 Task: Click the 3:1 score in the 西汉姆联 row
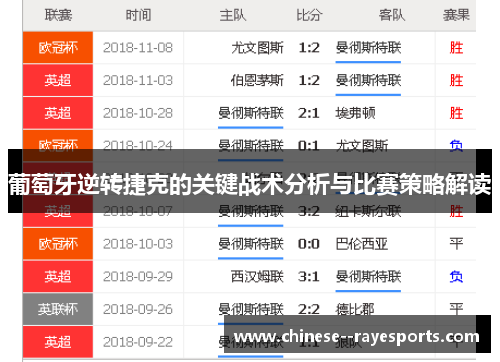point(309,277)
